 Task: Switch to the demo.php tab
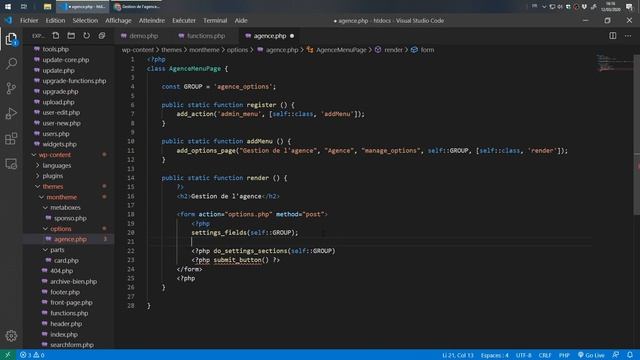pyautogui.click(x=140, y=36)
